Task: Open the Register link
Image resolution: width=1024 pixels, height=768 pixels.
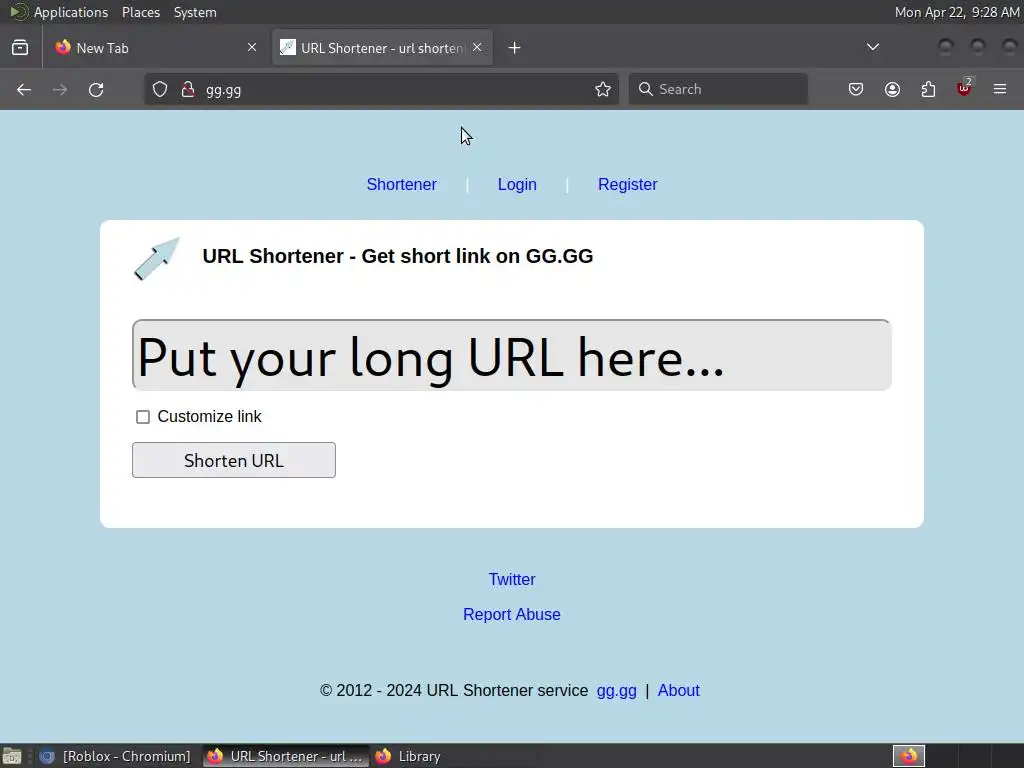Action: [628, 185]
